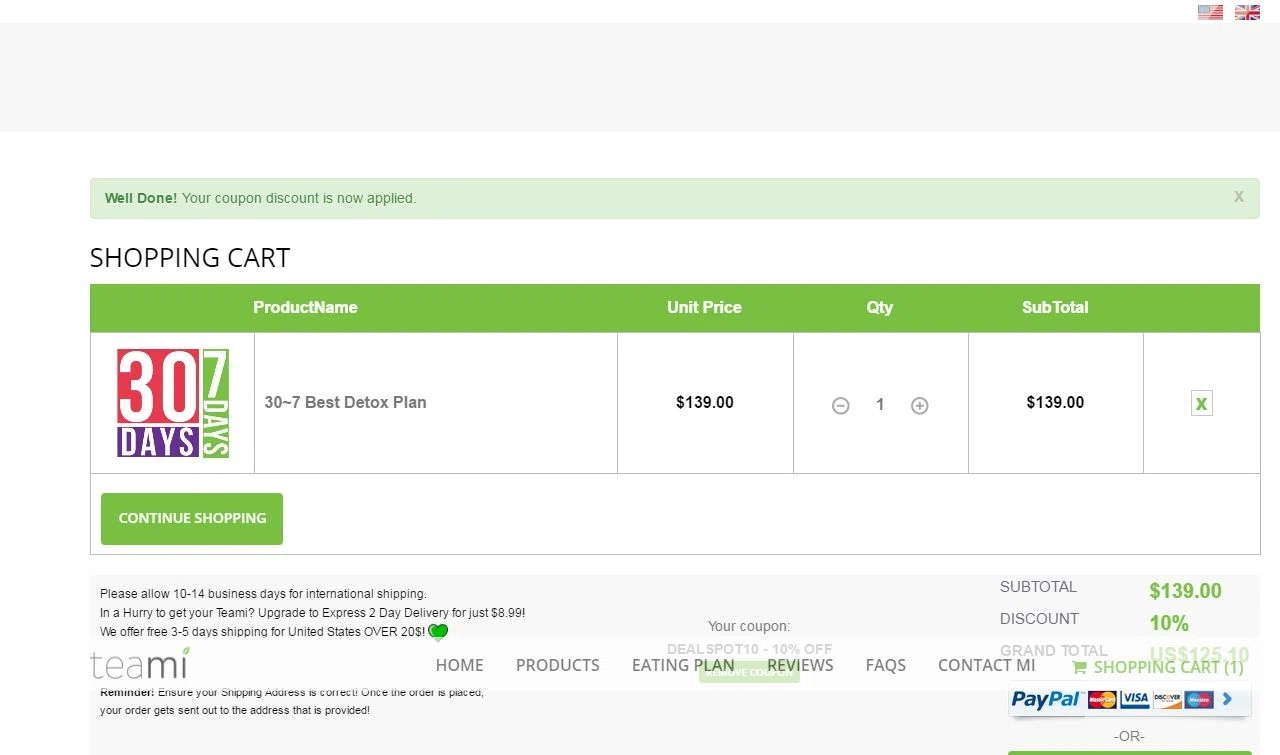
Task: Click the SubTotal column header
Action: [1055, 307]
